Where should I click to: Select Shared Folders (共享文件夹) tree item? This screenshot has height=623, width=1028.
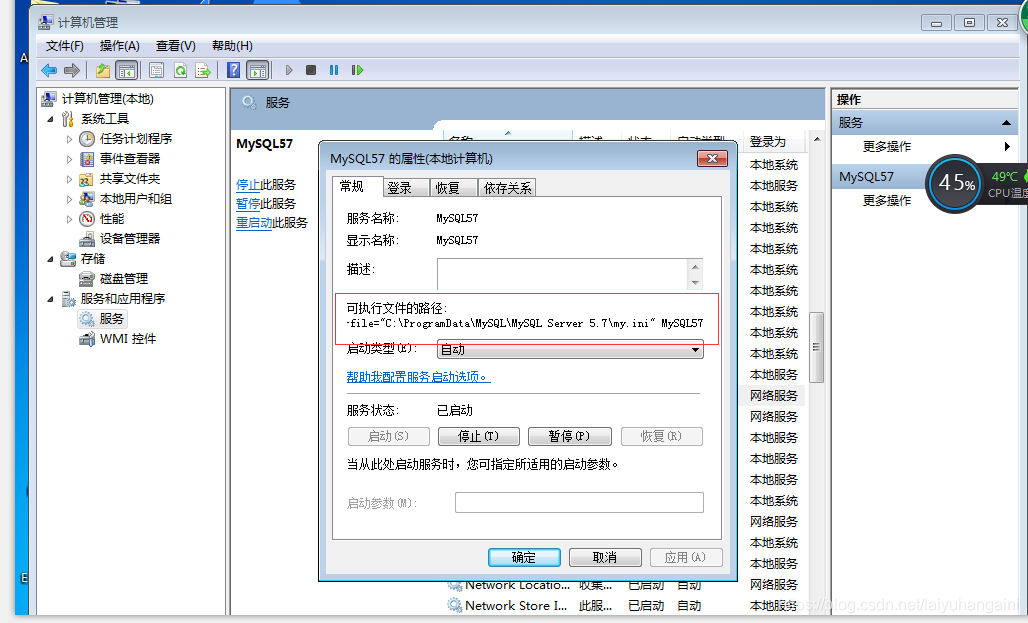130,178
